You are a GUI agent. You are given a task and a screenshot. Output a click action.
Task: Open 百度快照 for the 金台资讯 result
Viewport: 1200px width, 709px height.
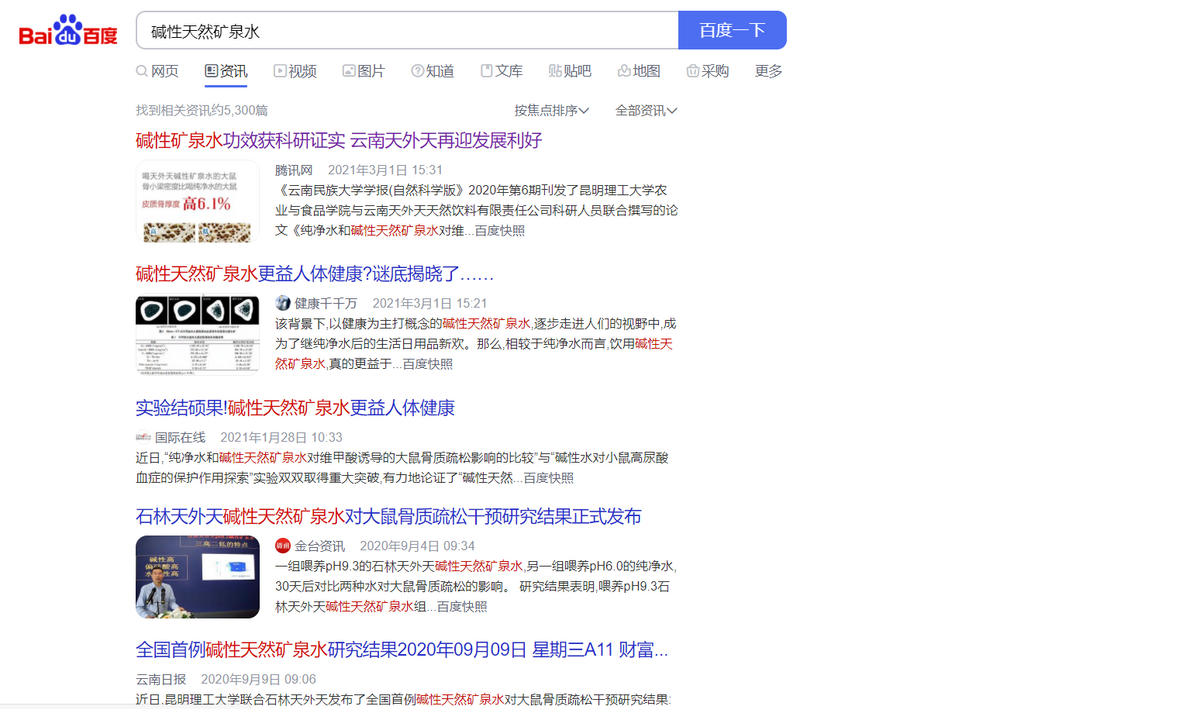click(462, 606)
